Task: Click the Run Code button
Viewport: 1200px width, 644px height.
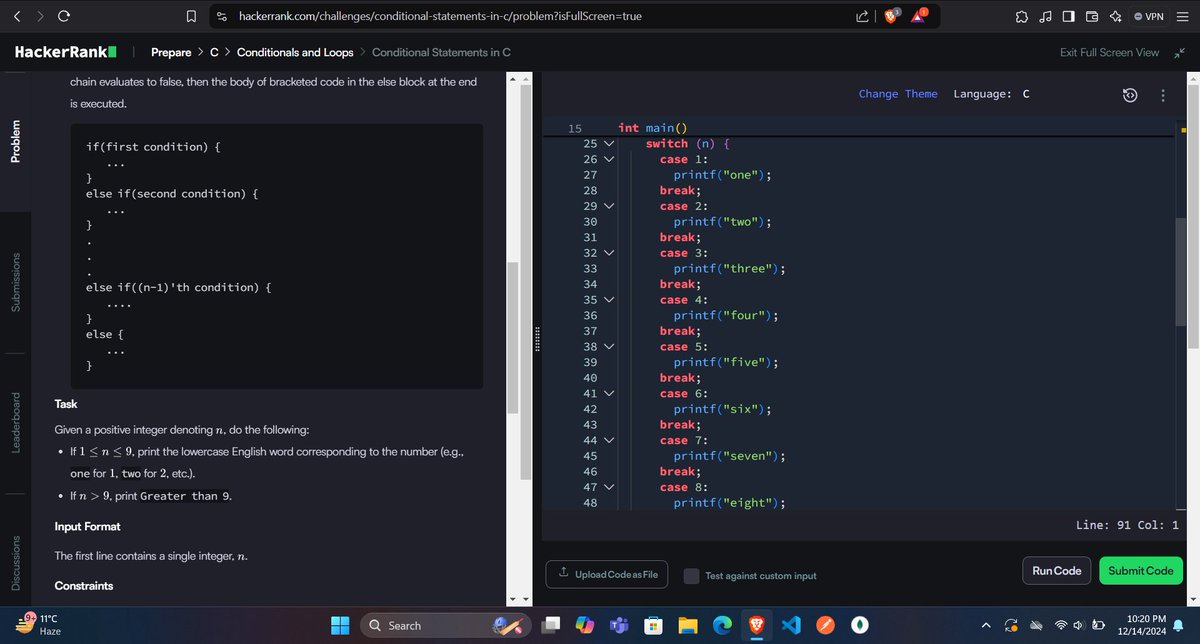Action: (1056, 571)
